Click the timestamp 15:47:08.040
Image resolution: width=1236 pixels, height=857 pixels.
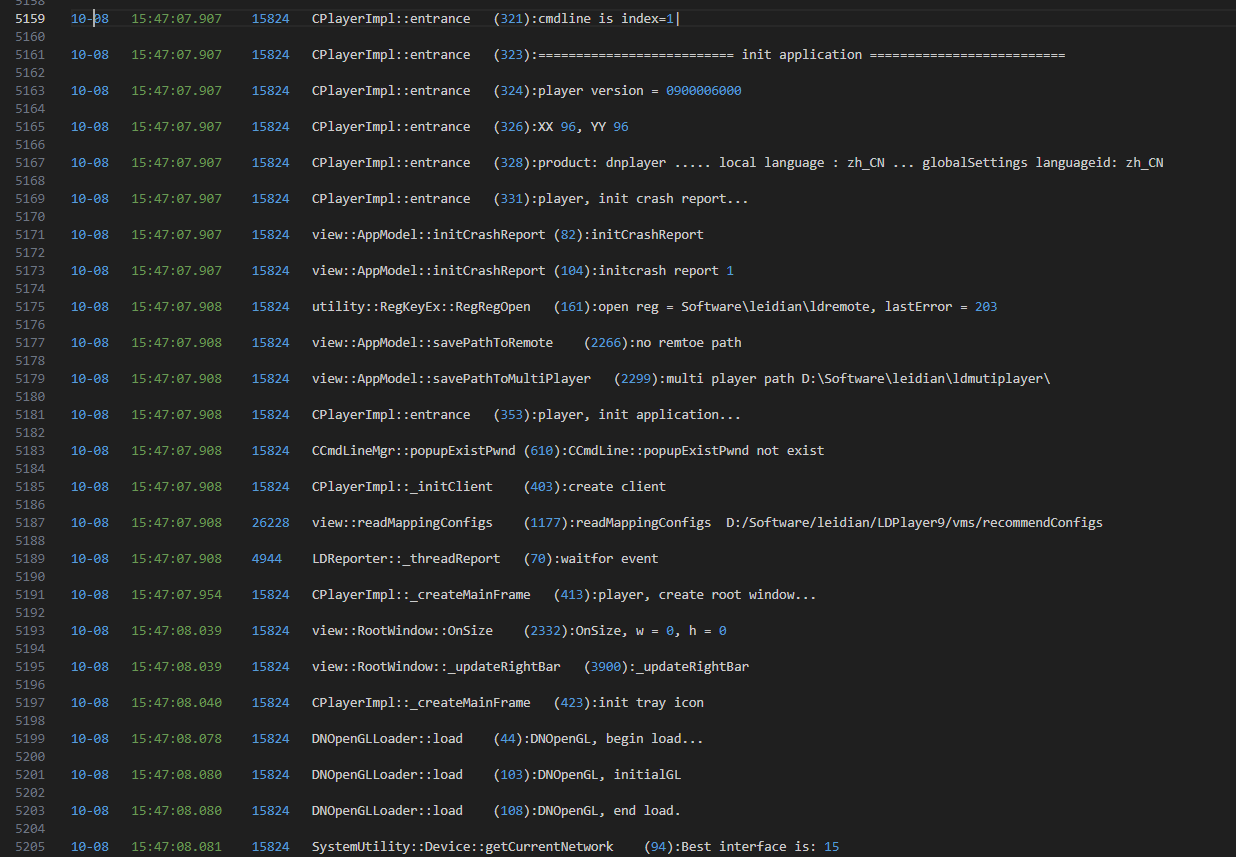click(176, 703)
